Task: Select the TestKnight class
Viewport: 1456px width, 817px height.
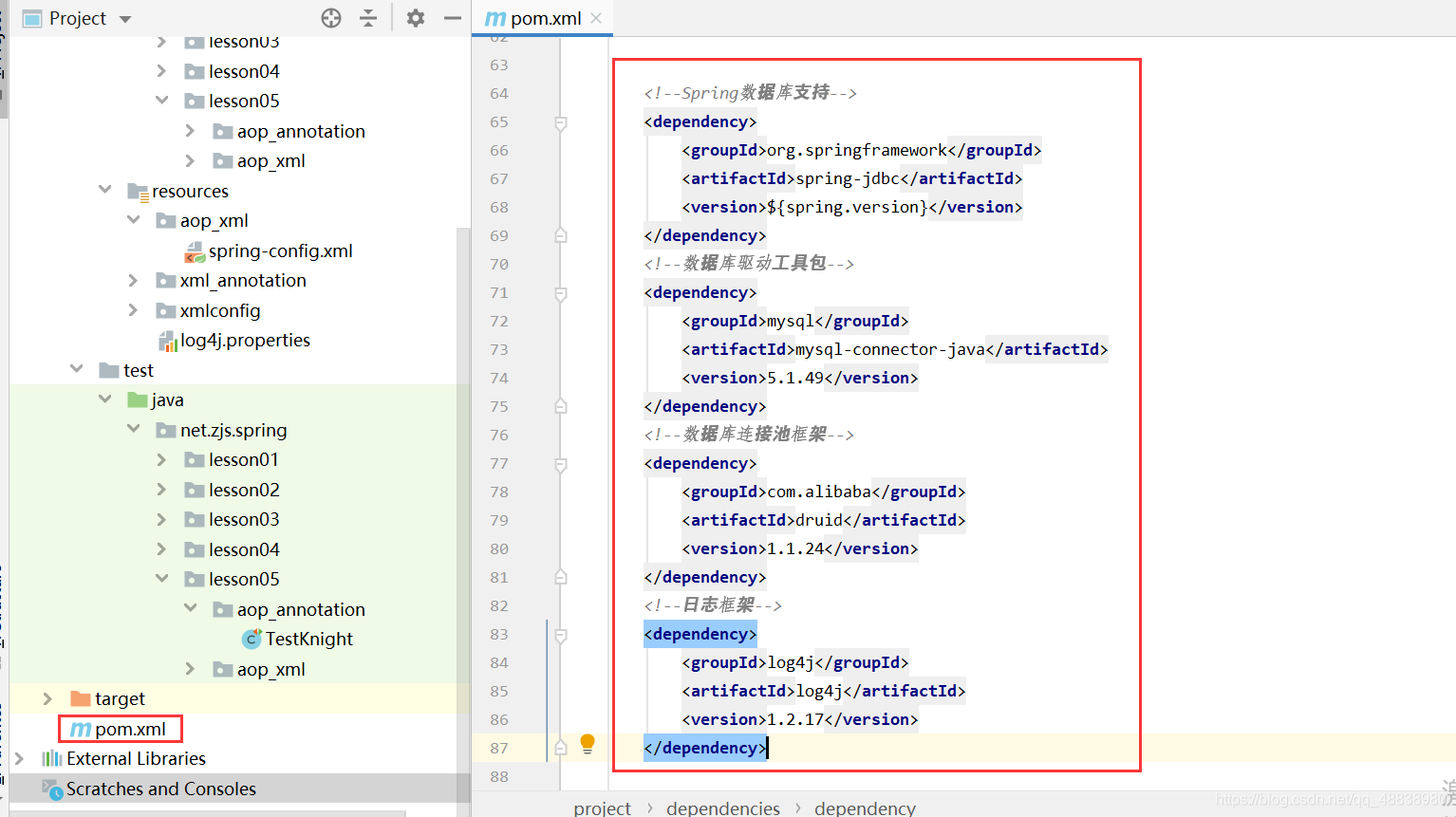Action: (309, 639)
